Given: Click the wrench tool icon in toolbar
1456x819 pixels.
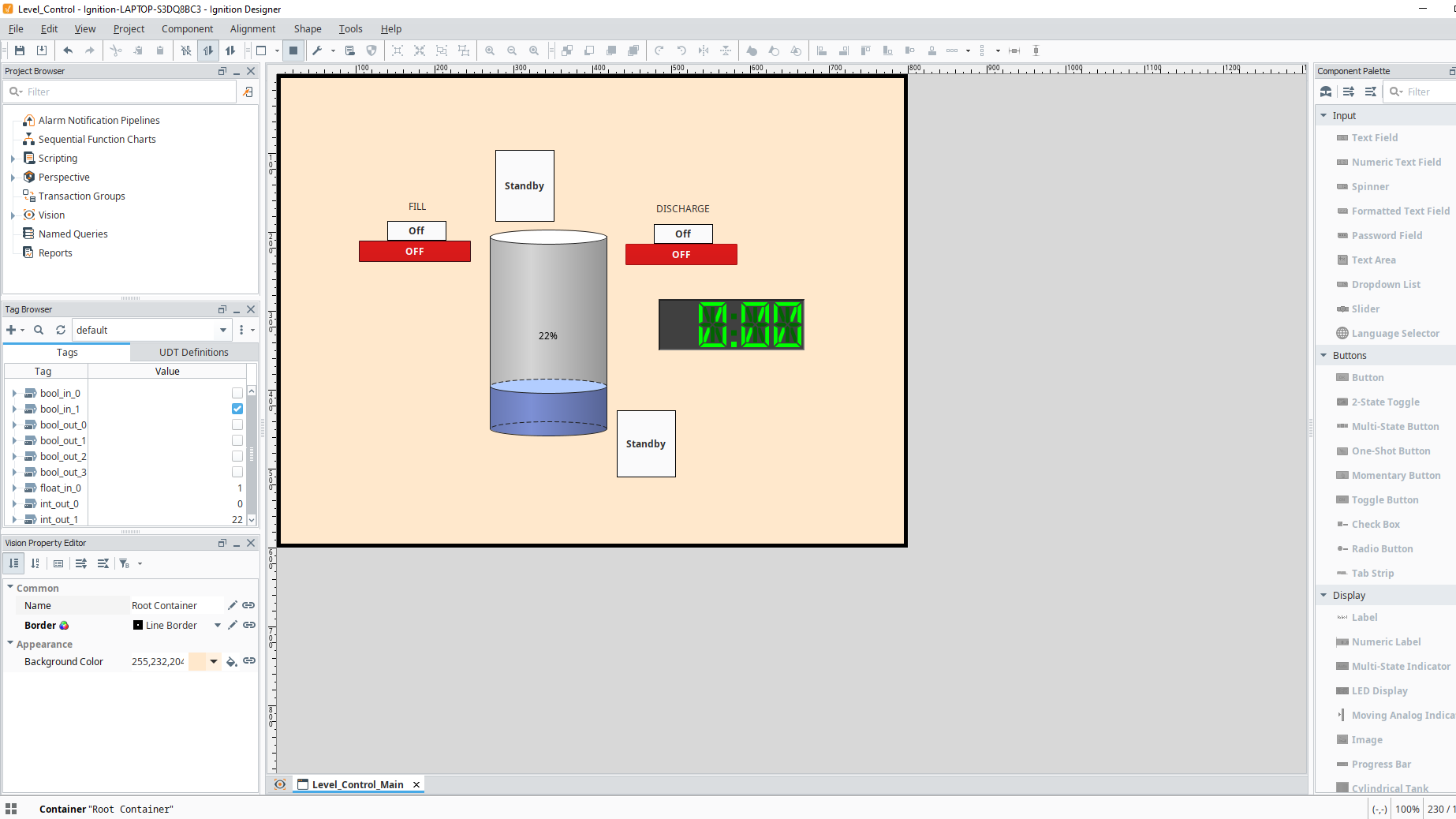Looking at the screenshot, I should [317, 50].
